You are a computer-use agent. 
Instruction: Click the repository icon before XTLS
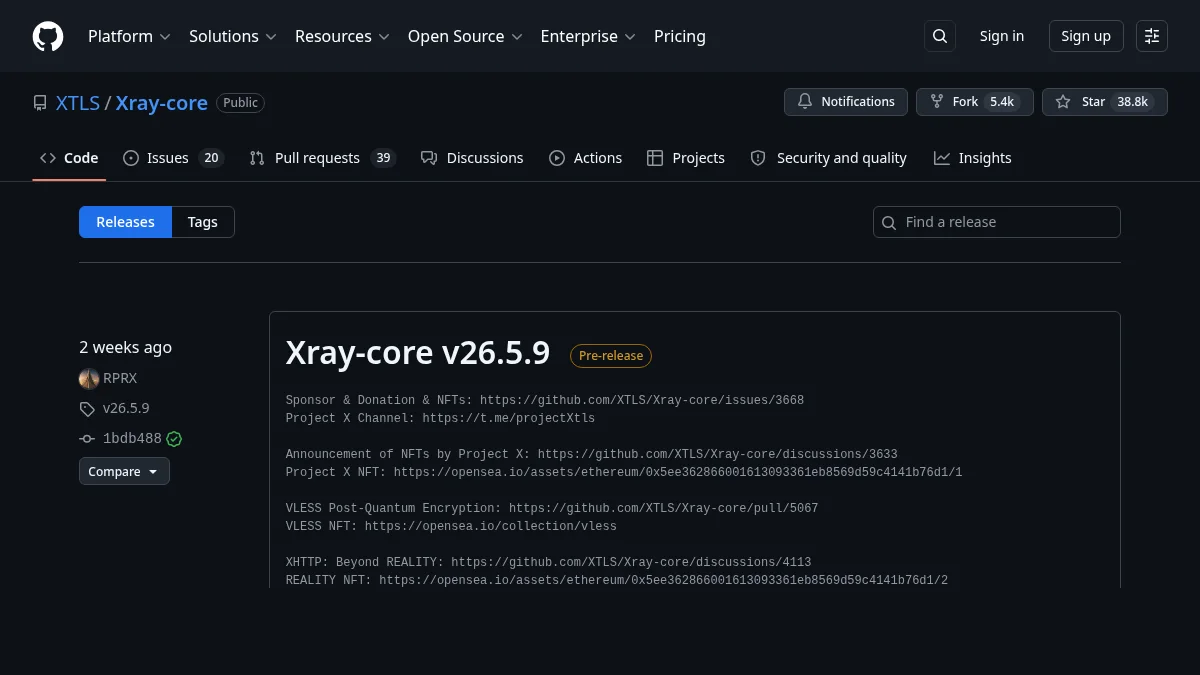pos(40,103)
